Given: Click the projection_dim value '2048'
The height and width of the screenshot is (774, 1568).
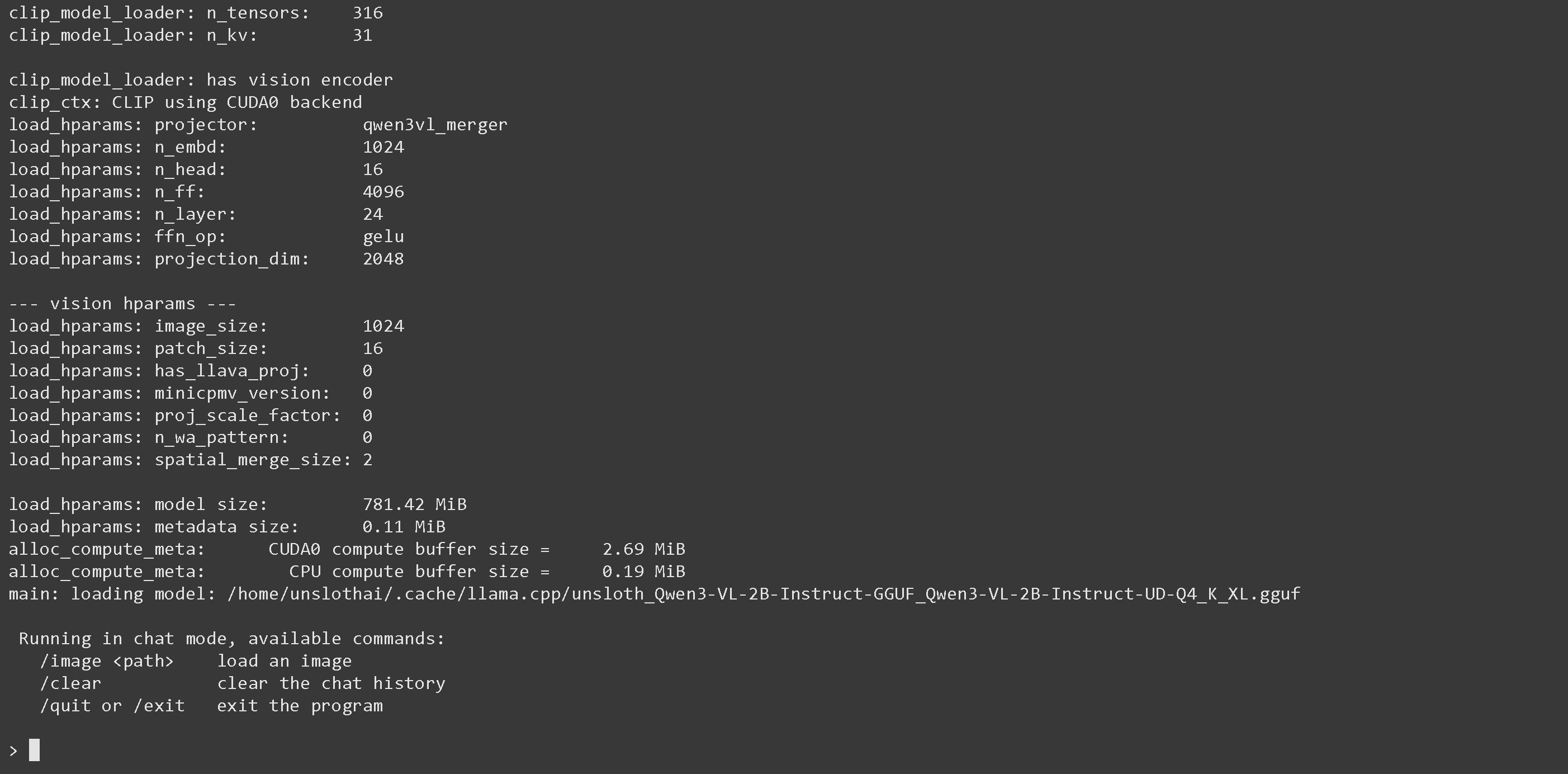Looking at the screenshot, I should click(383, 259).
